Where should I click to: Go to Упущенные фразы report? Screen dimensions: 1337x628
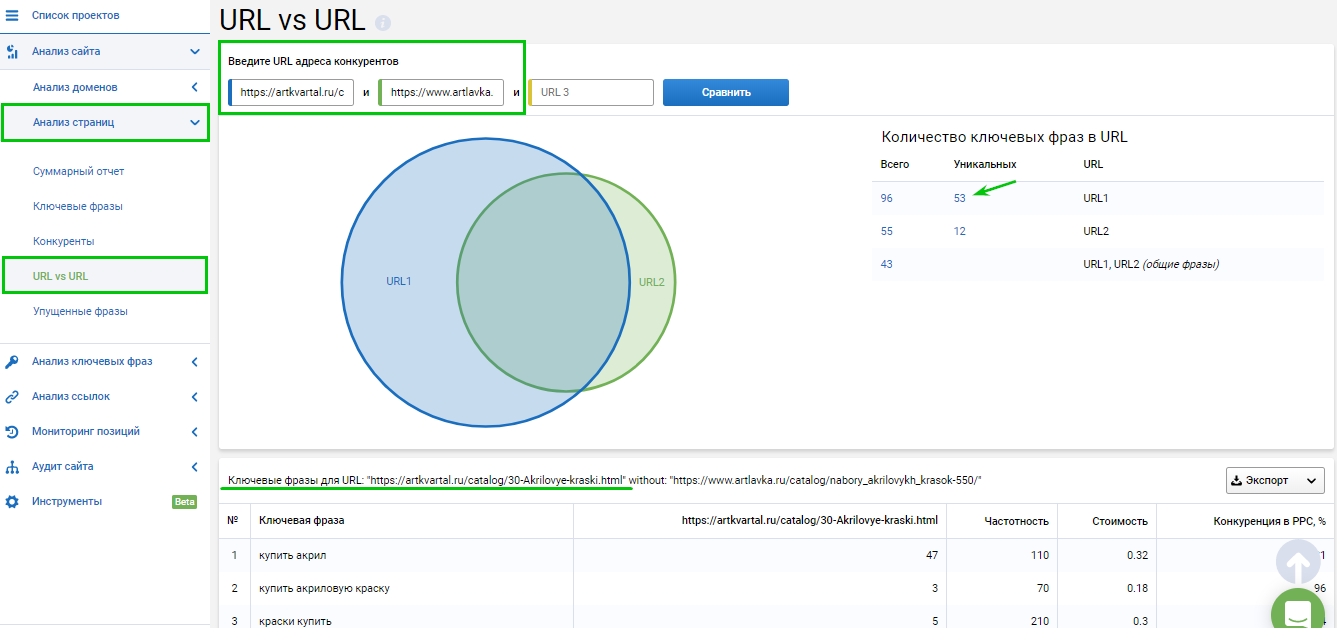pyautogui.click(x=80, y=311)
